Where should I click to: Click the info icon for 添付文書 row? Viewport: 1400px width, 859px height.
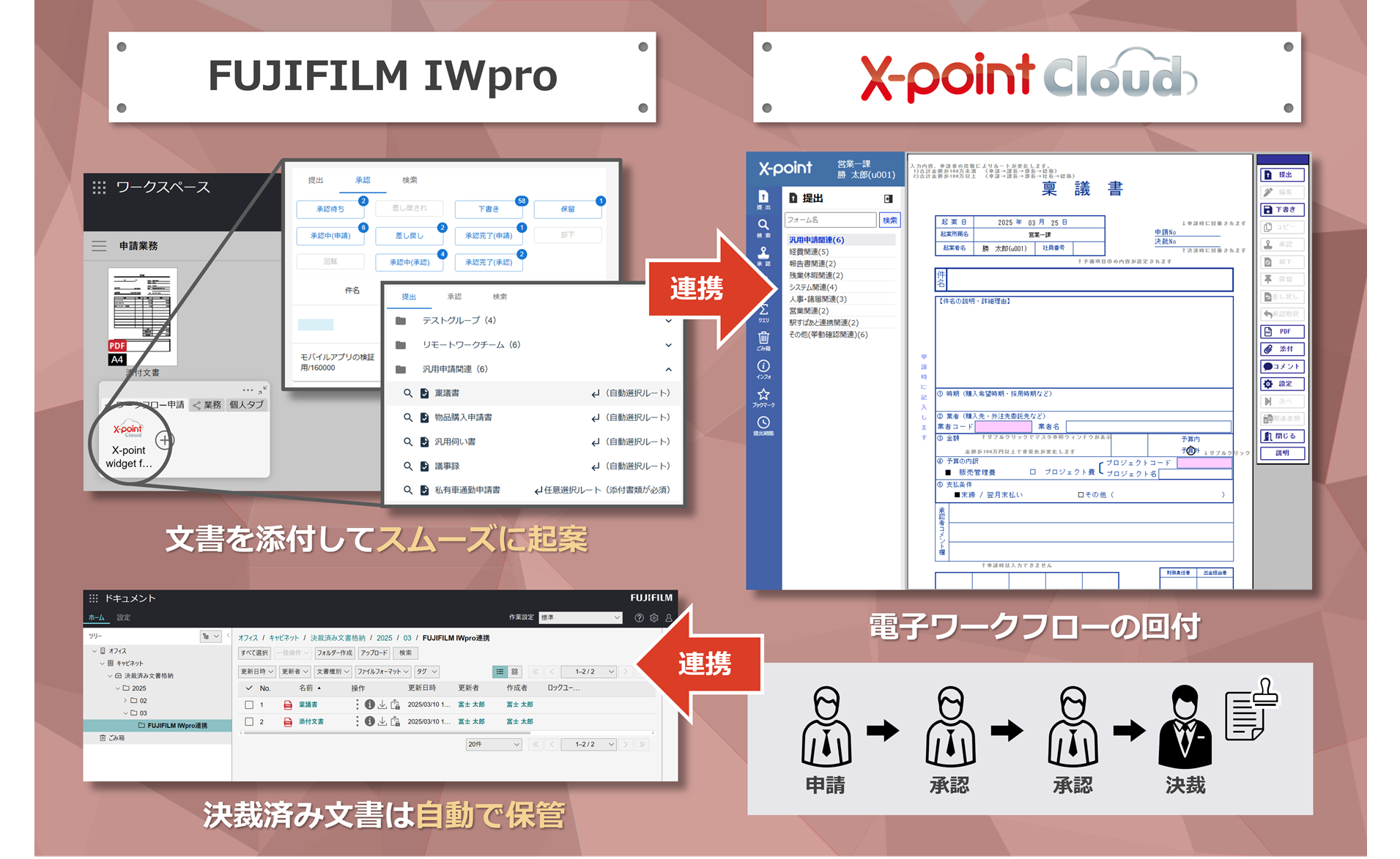(x=370, y=721)
